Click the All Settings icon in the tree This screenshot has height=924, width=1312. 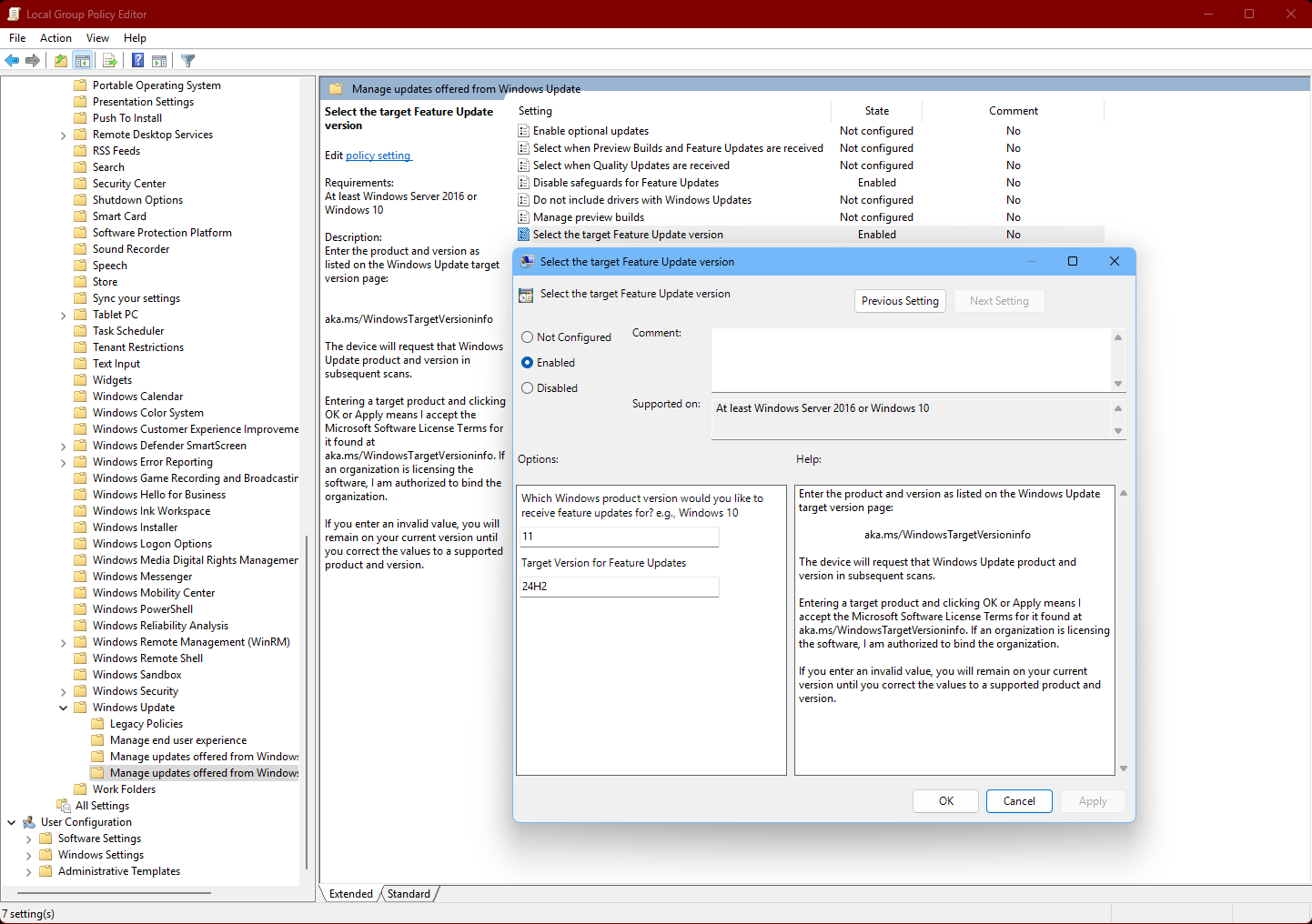click(64, 806)
